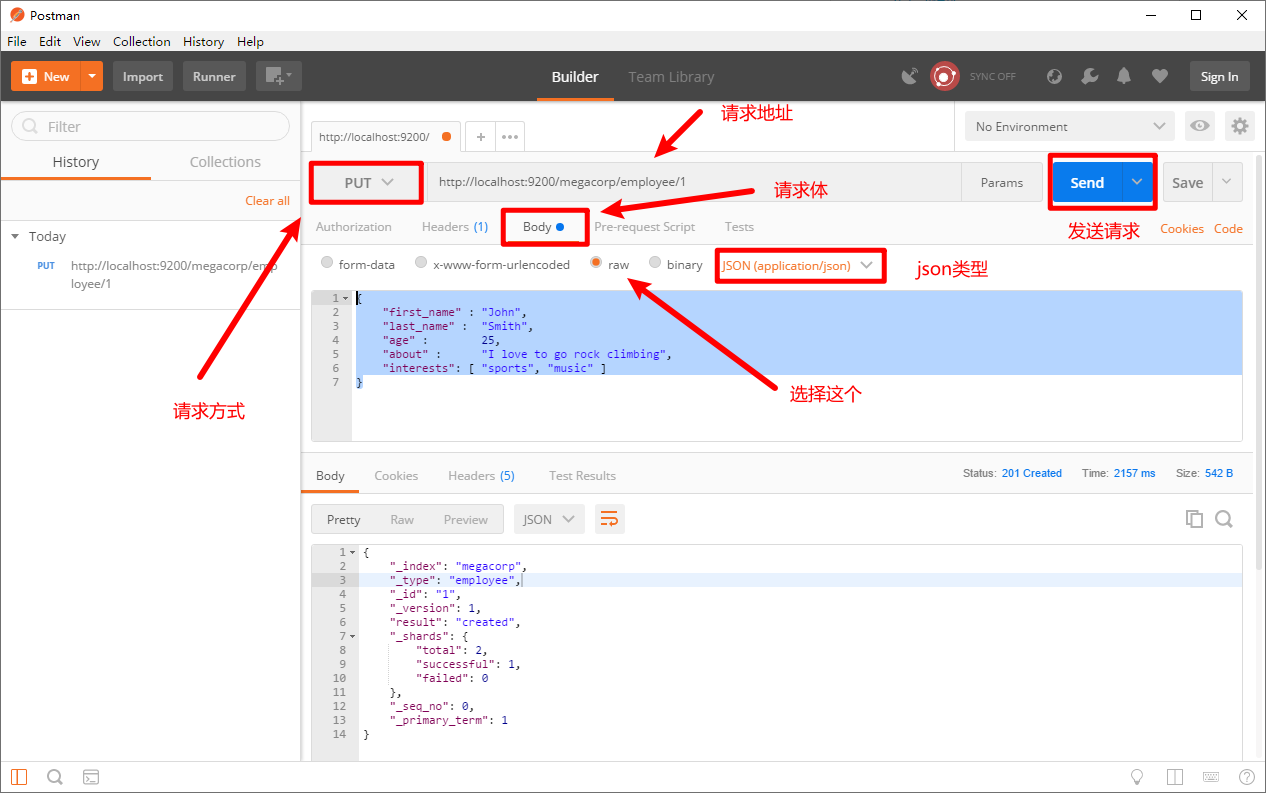
Task: Open the browse globe icon
Action: coord(1054,76)
